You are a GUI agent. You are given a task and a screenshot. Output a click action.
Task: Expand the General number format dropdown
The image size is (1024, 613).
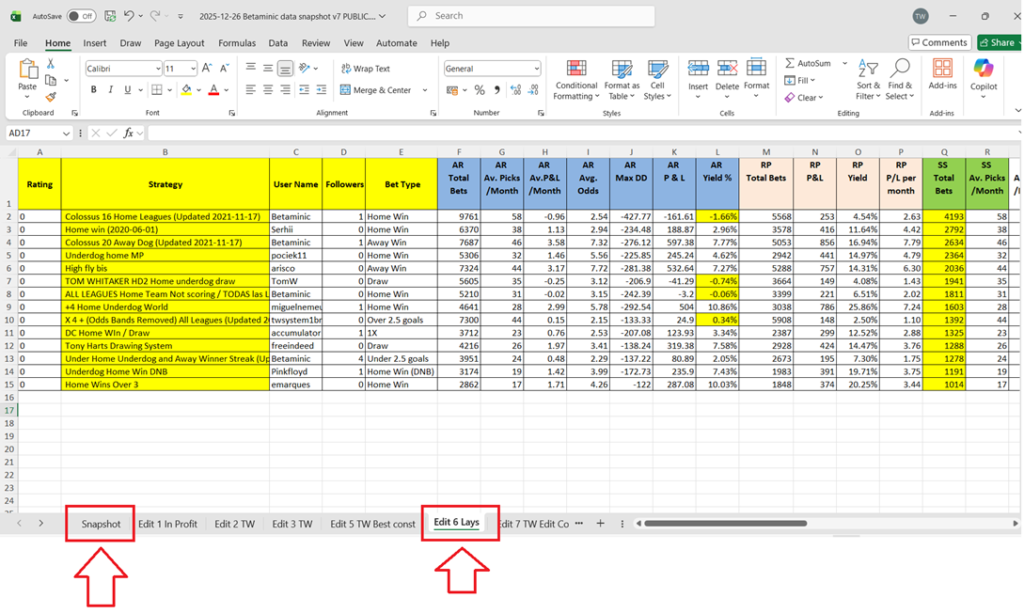click(x=536, y=69)
